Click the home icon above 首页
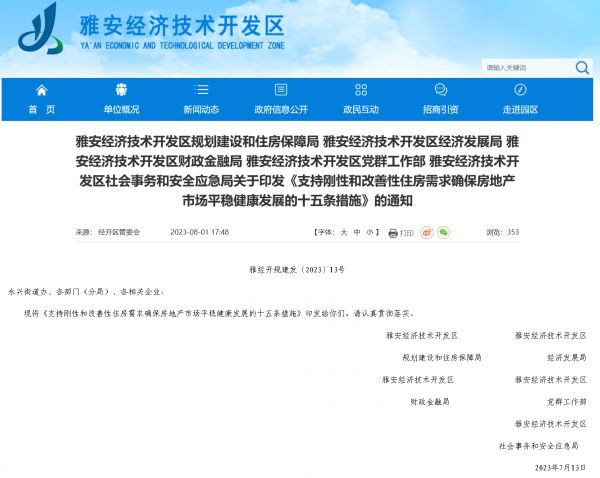Image resolution: width=600 pixels, height=478 pixels. (42, 90)
